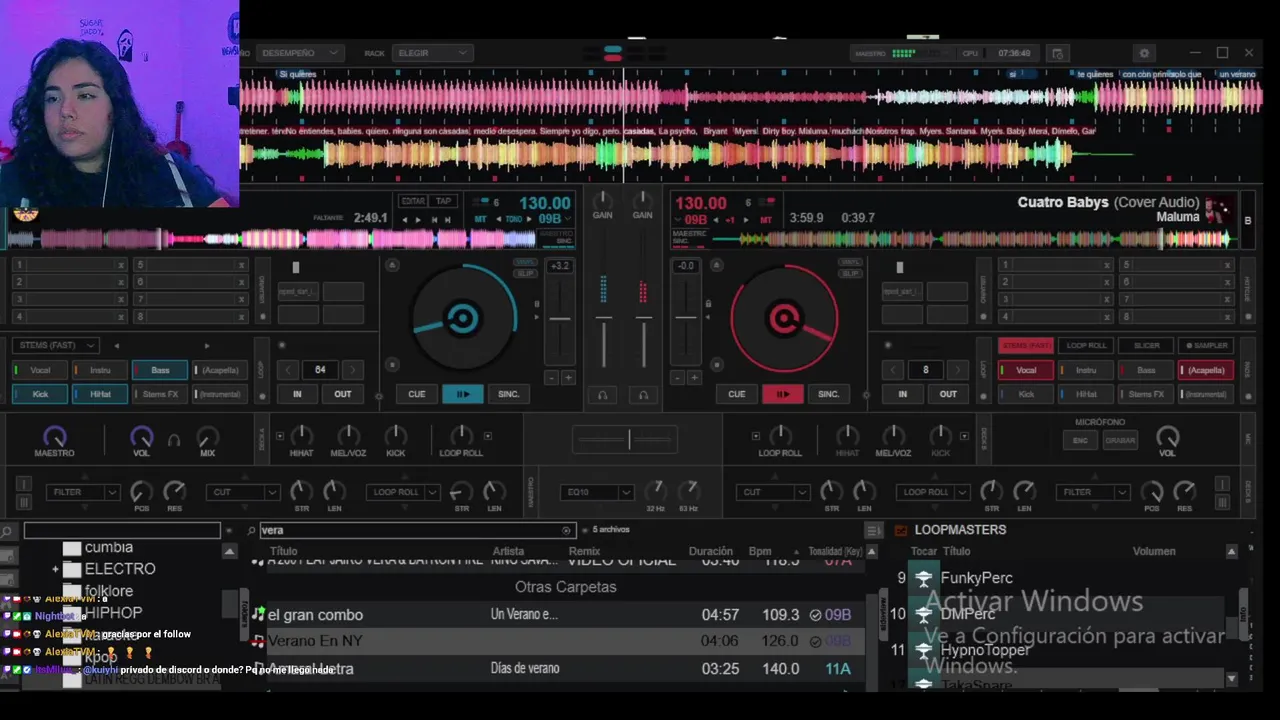Open settings gear icon in top bar
This screenshot has height=720, width=1280.
[x=1145, y=53]
